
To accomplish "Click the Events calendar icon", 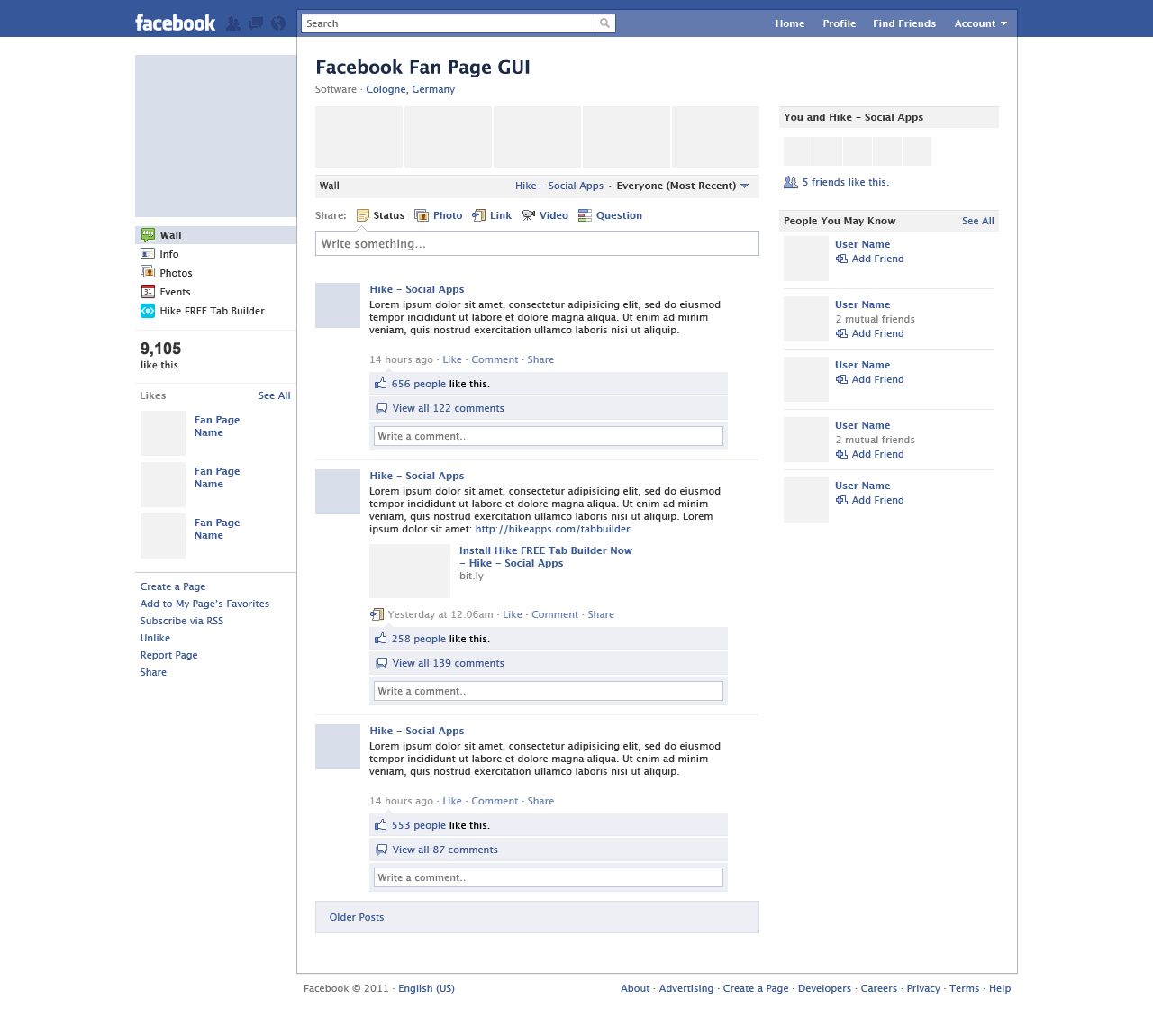I will pyautogui.click(x=148, y=292).
